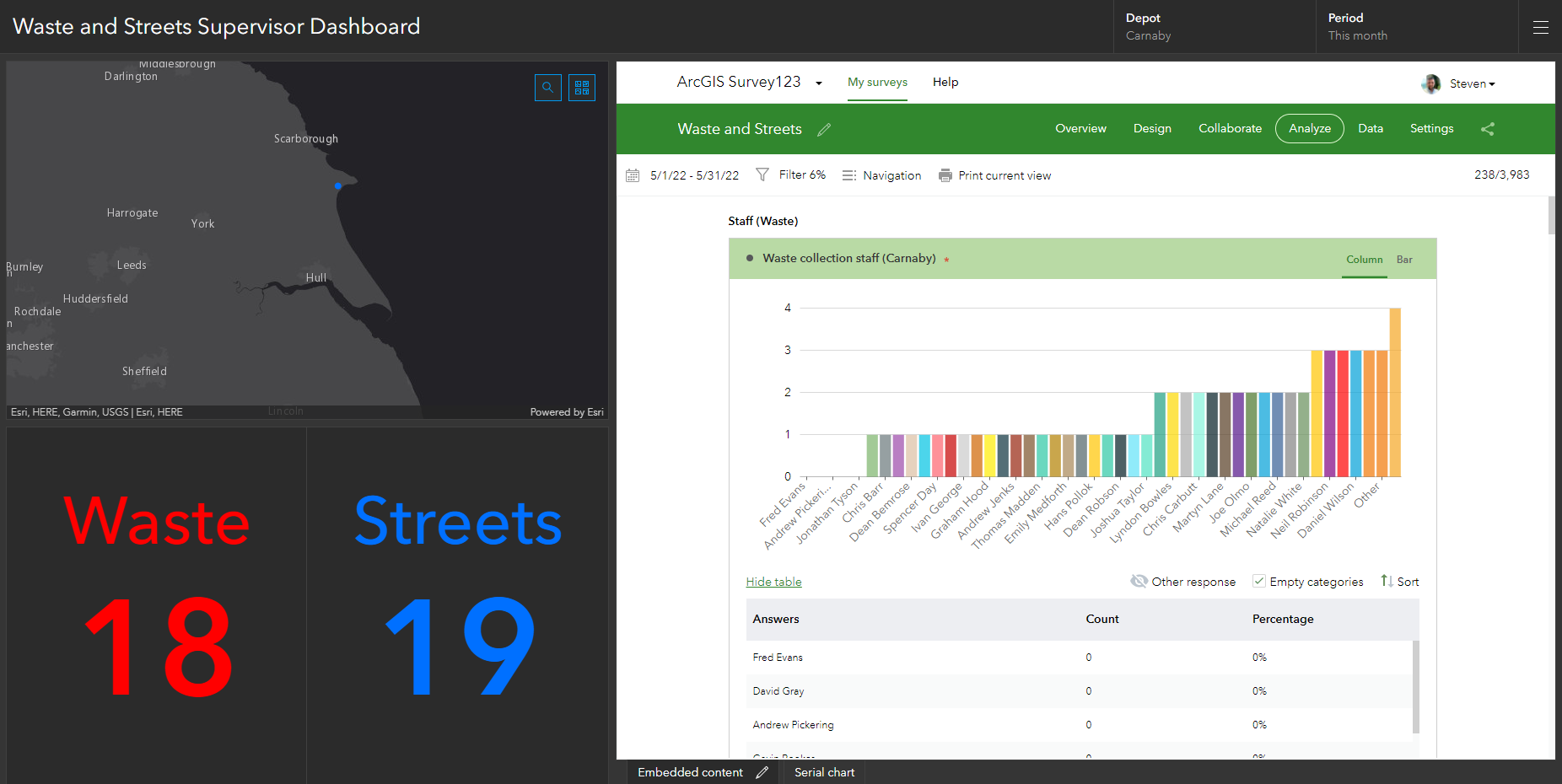Open the Steven account dropdown

pyautogui.click(x=1473, y=83)
